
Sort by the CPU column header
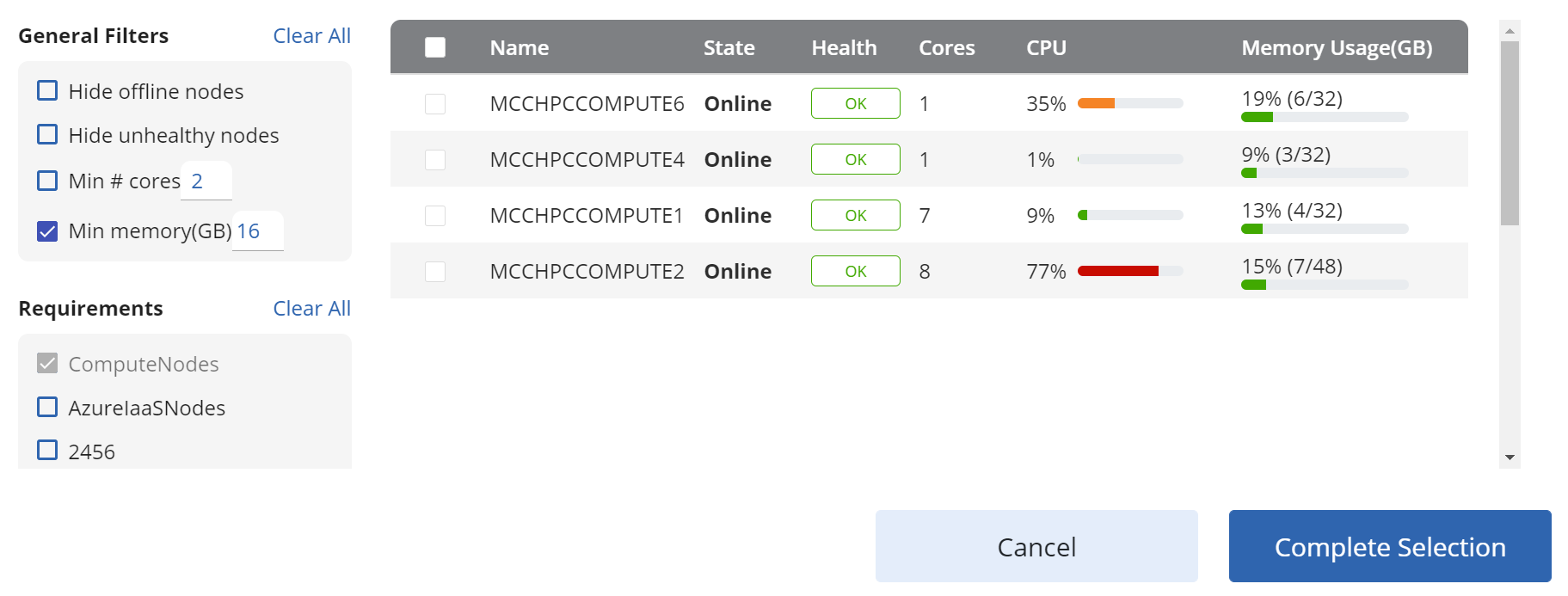pos(1046,48)
